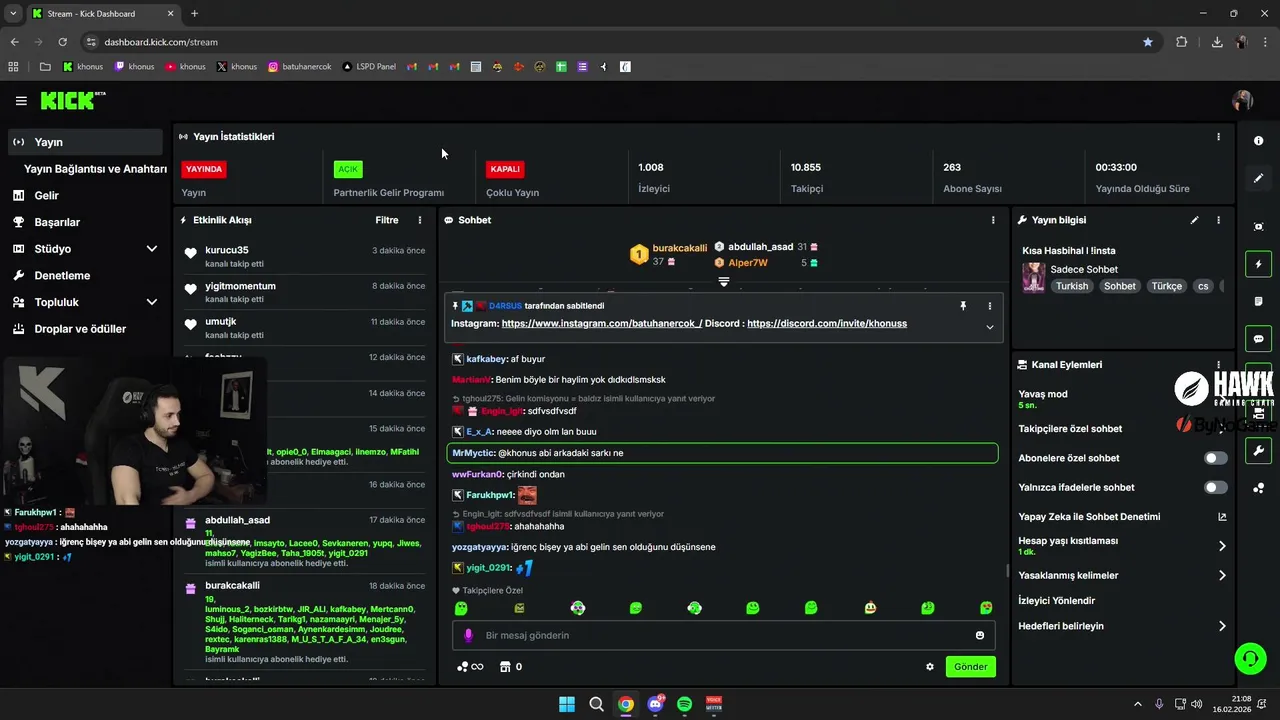The width and height of the screenshot is (1280, 720).
Task: Open the Yayın bilgisi three-dot menu
Action: coord(1218,220)
